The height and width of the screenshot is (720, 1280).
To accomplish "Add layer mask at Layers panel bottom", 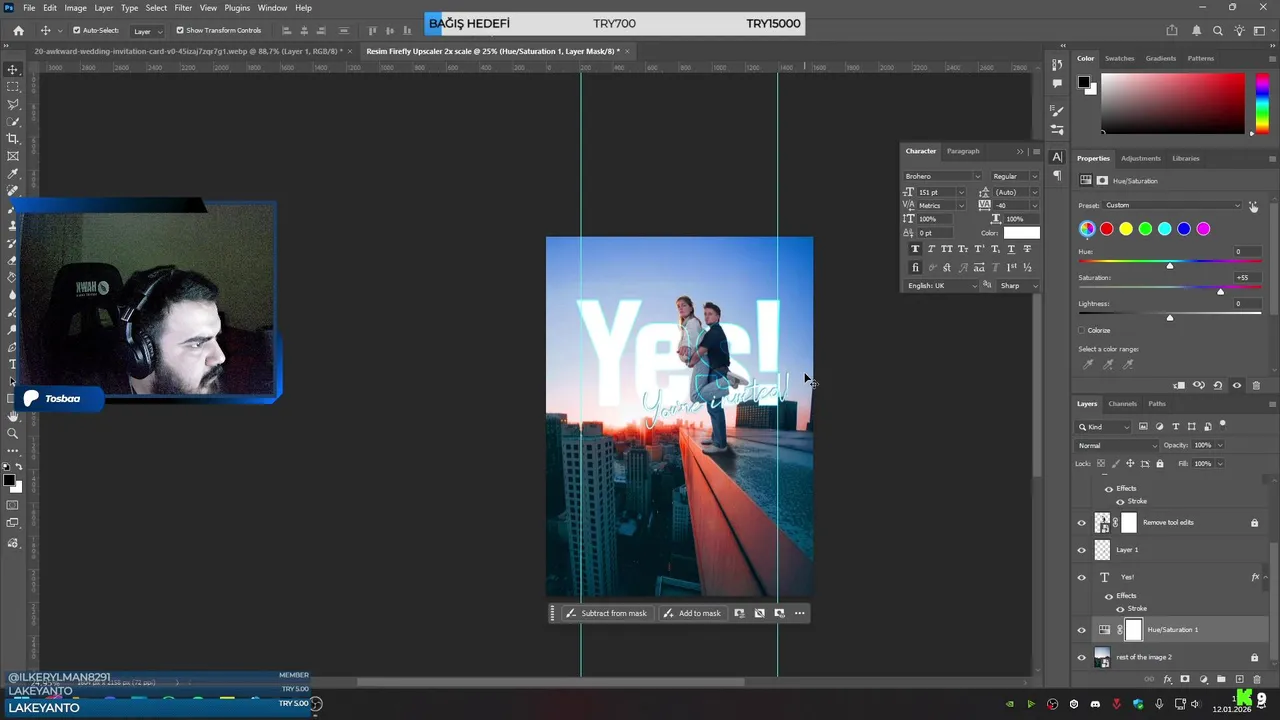I will coord(1185,679).
